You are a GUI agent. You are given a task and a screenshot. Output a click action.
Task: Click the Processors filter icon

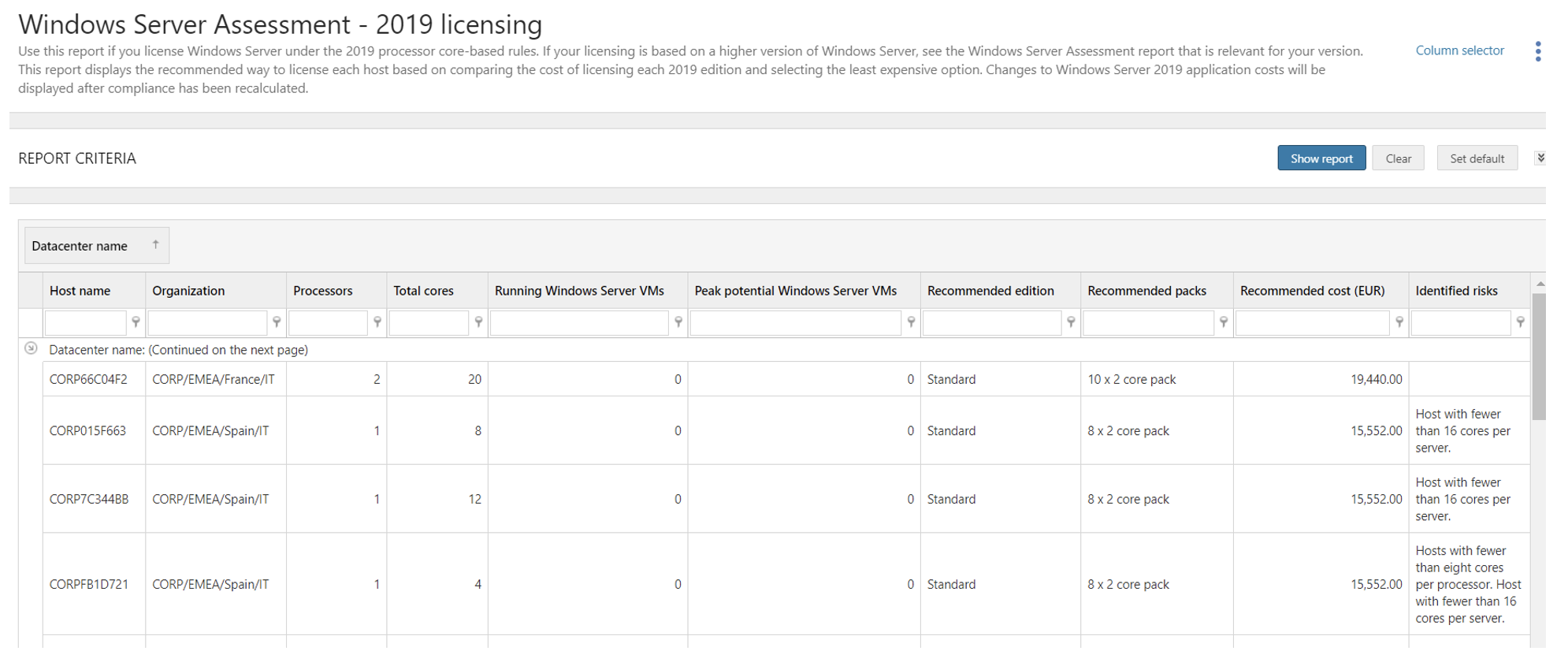[377, 322]
